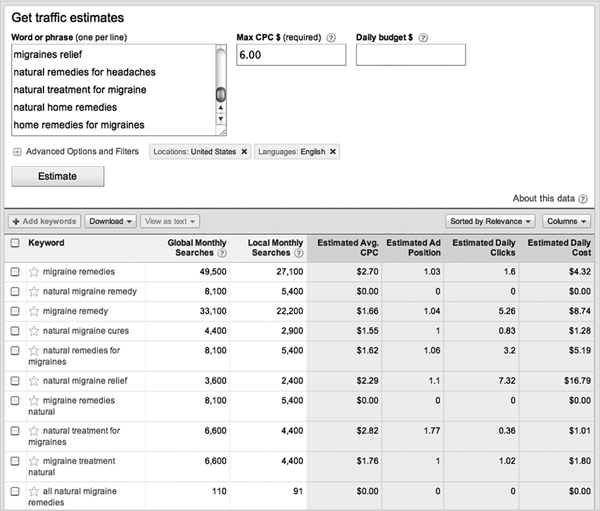Sort by Estimated Avg. CPC column header

point(347,248)
